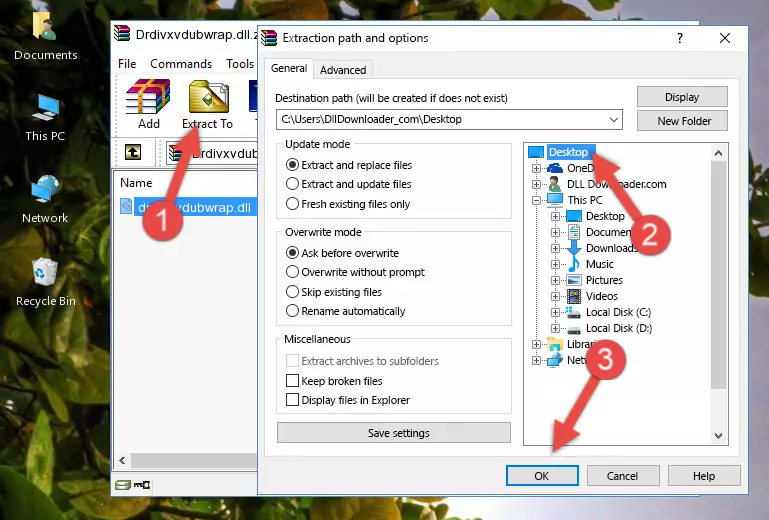
Task: Go up one folder level in WinRAR
Action: coord(133,153)
